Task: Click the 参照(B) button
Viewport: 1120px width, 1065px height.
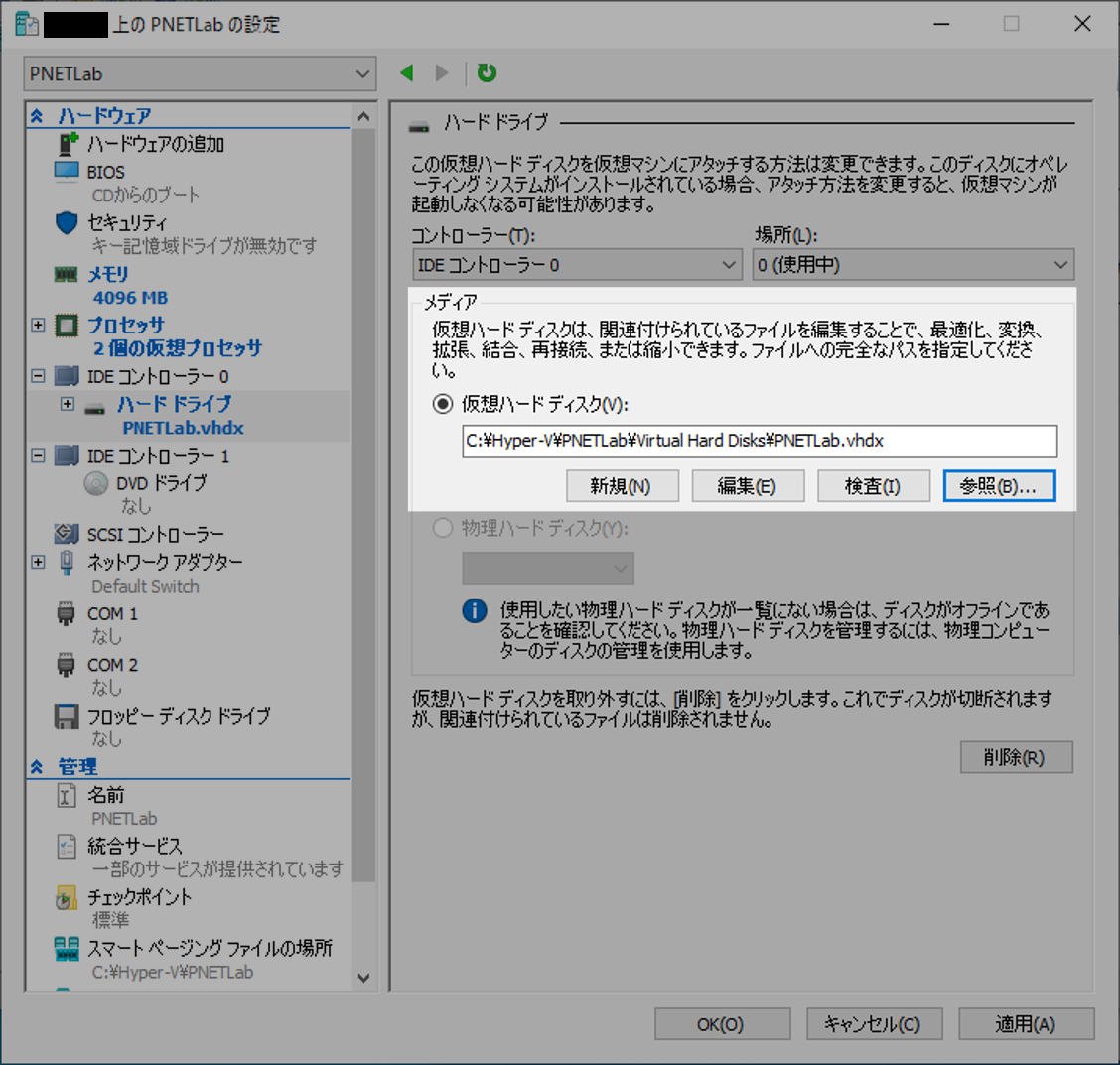Action: [x=999, y=485]
